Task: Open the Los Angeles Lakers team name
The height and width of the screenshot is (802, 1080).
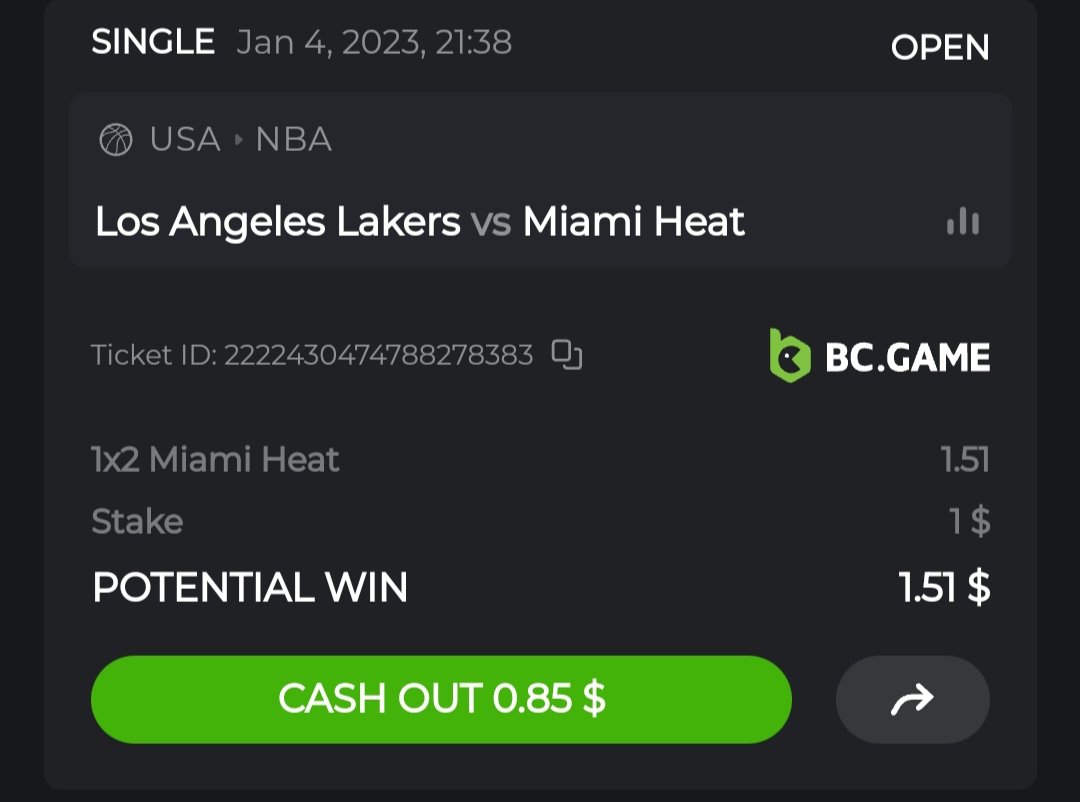Action: point(278,221)
